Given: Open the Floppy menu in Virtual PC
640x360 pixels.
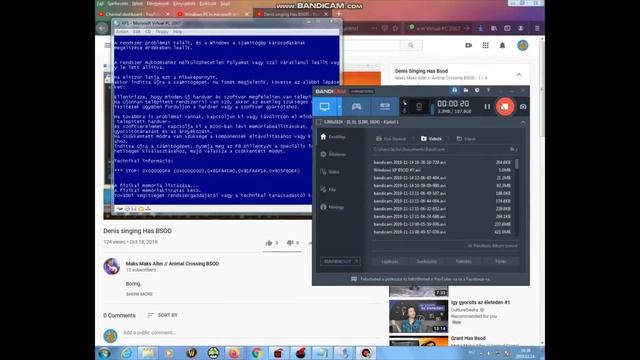Looking at the screenshot, I should pyautogui.click(x=162, y=31).
